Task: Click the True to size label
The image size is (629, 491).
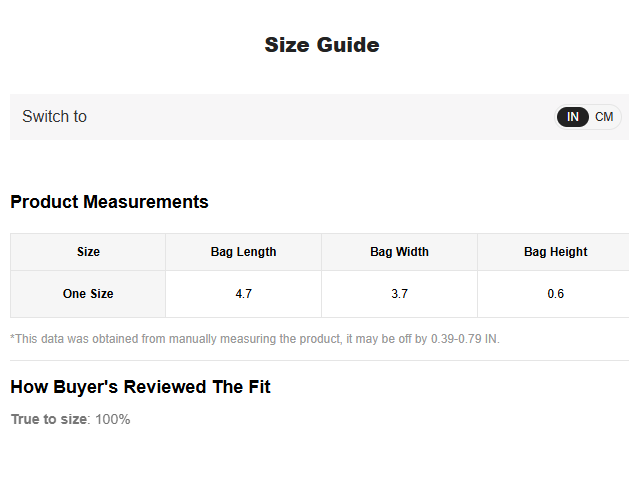Action: point(49,419)
